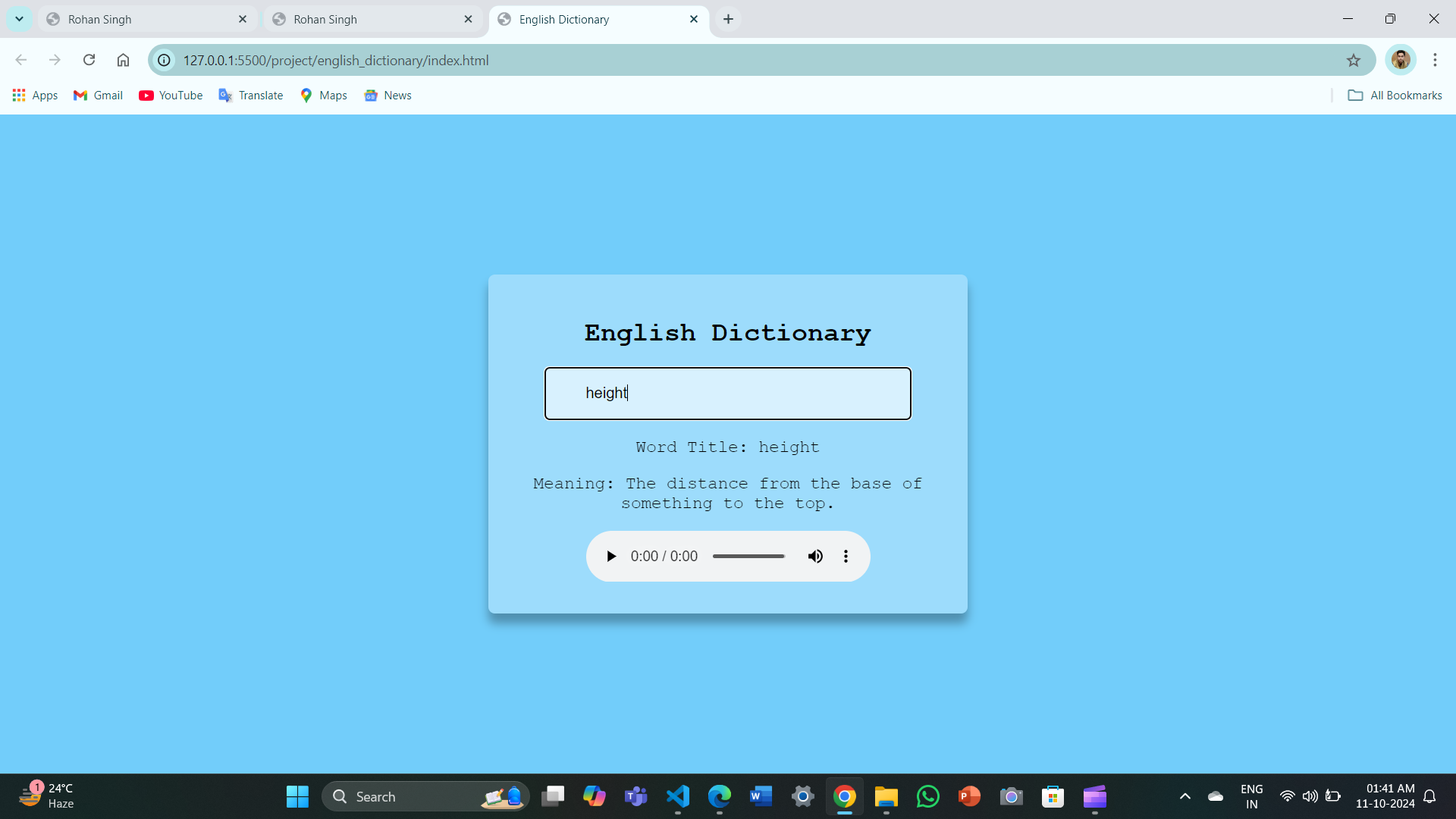Open the Chrome profile avatar
The width and height of the screenshot is (1456, 819).
click(1400, 60)
